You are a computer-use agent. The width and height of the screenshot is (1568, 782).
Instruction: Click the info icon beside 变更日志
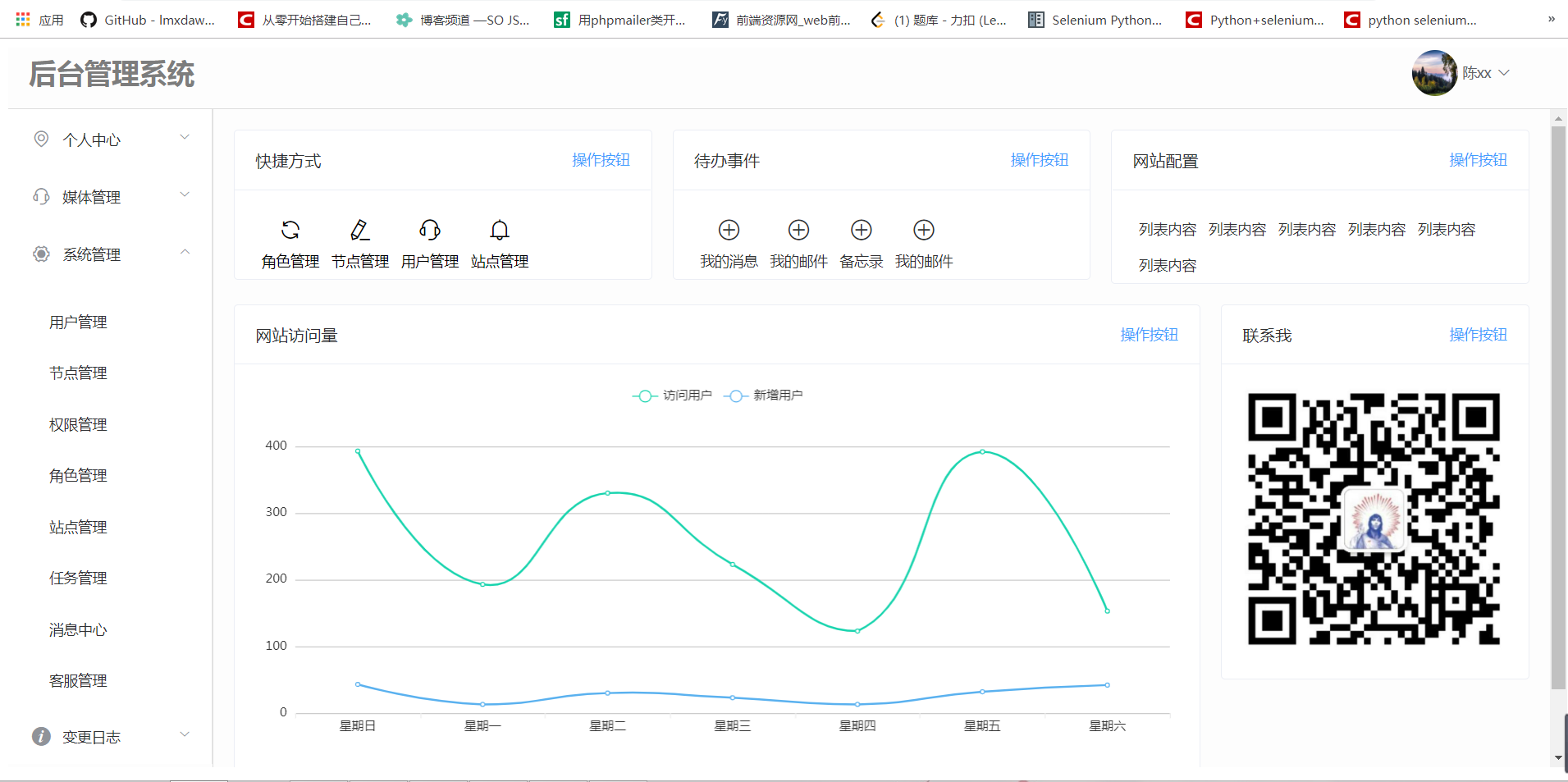(x=41, y=736)
